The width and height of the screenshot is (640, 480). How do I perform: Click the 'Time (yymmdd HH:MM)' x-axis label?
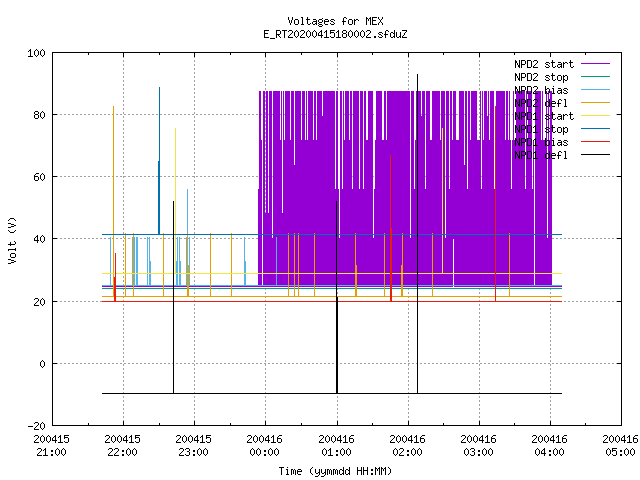tap(335, 471)
